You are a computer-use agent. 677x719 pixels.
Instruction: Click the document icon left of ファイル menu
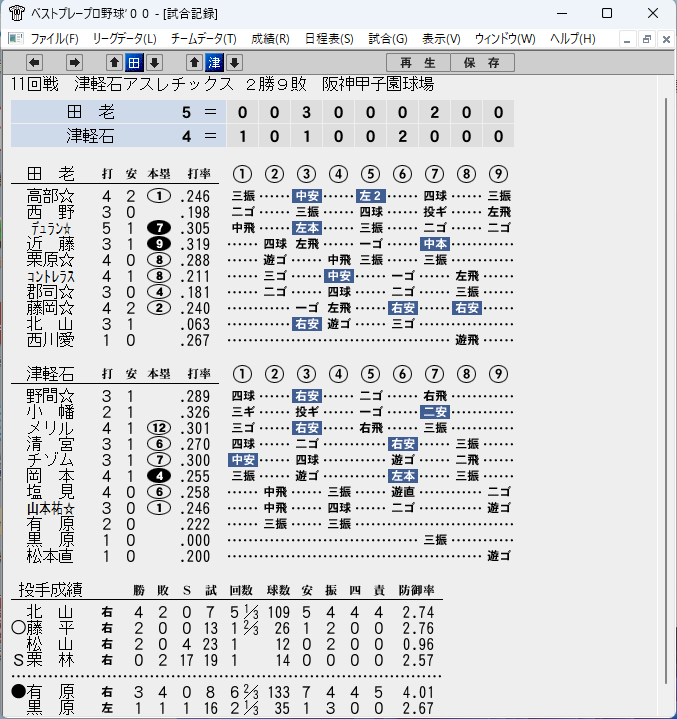[x=15, y=39]
